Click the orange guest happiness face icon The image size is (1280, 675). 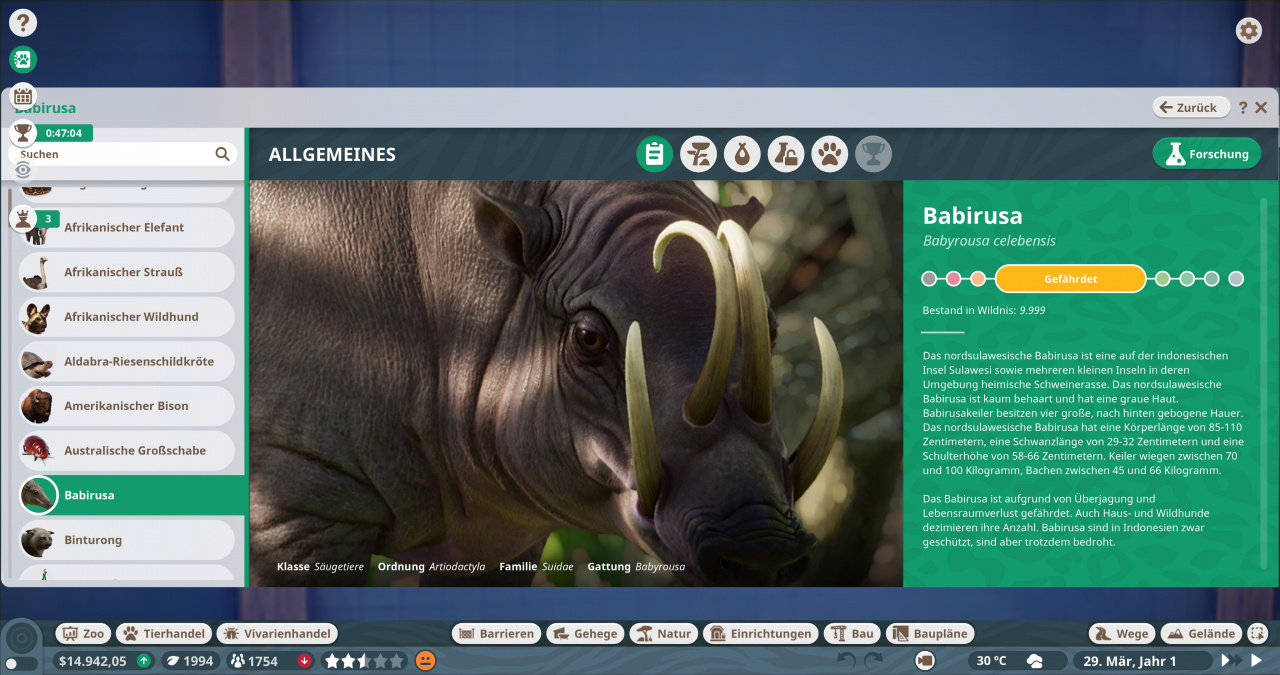click(x=426, y=661)
